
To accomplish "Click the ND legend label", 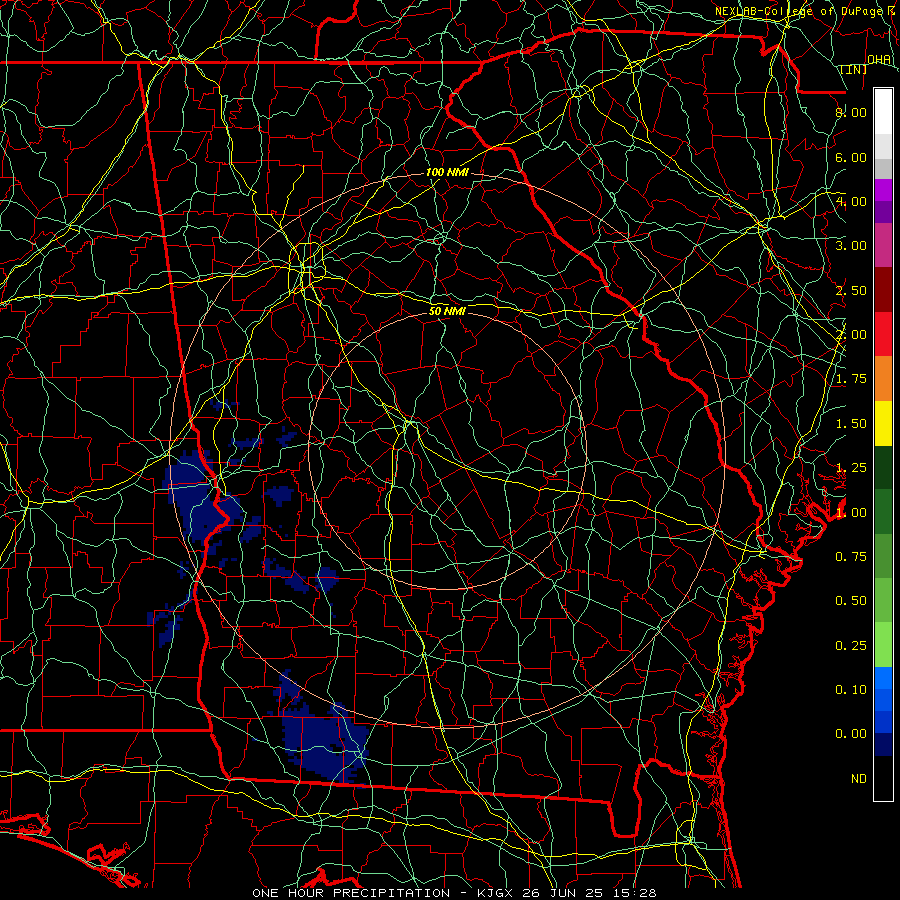I will (x=859, y=779).
